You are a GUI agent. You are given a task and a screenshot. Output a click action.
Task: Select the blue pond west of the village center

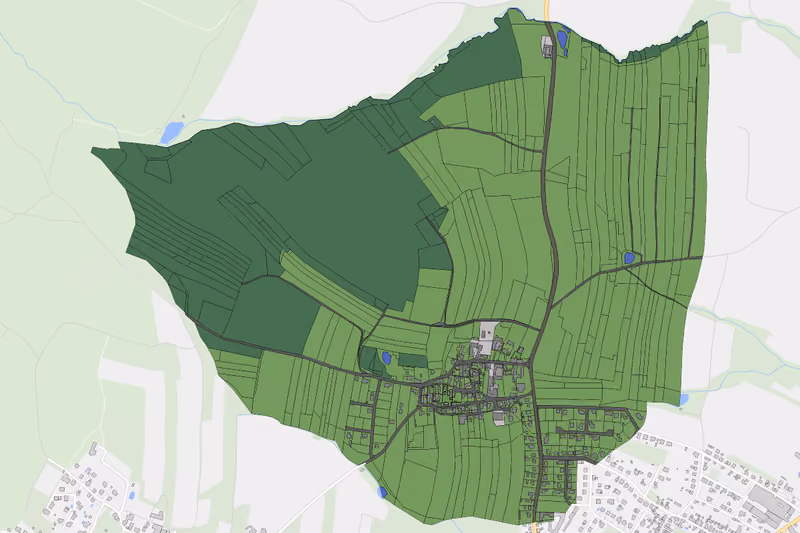coord(386,357)
